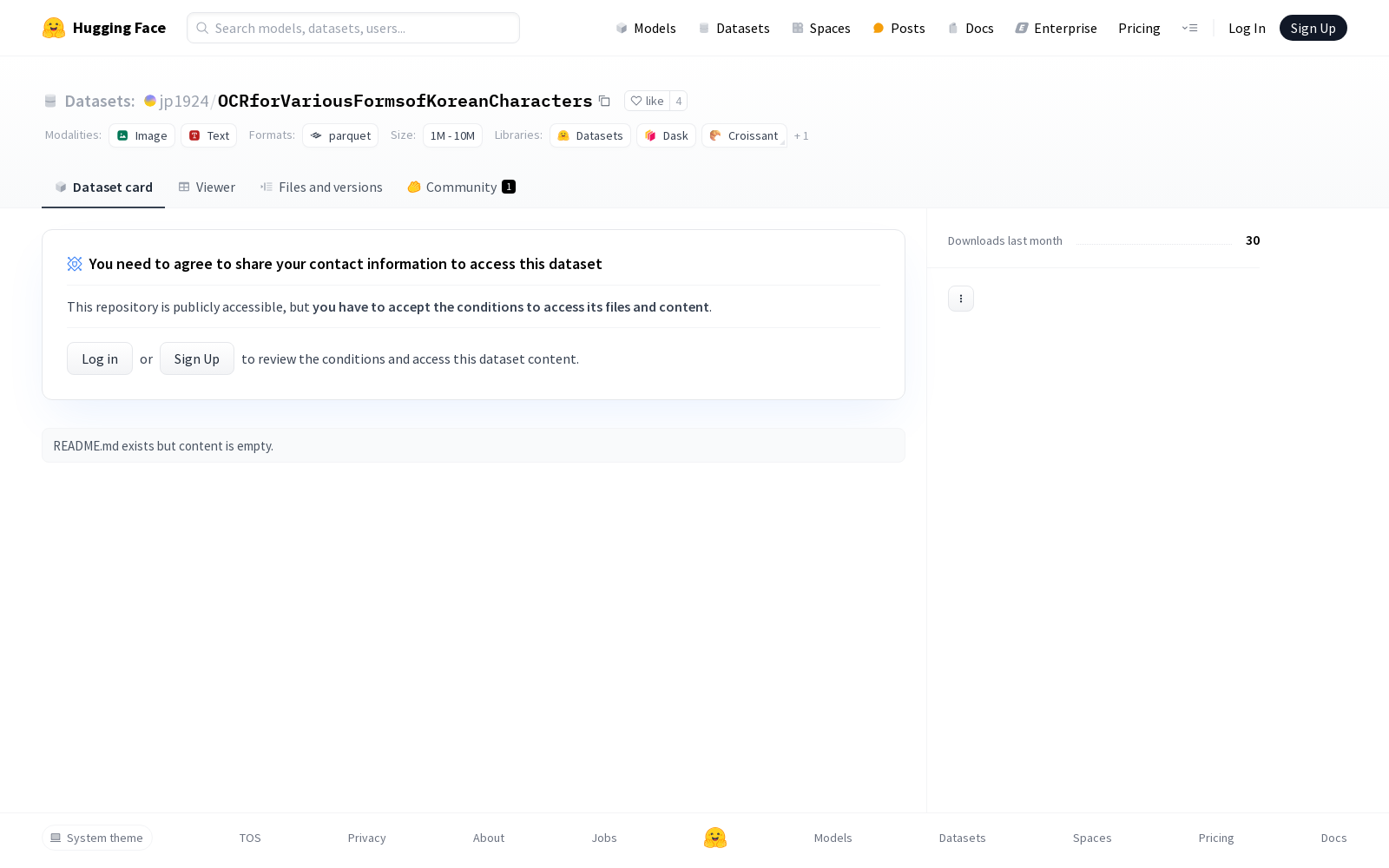The width and height of the screenshot is (1389, 868).
Task: Open the Jobs footer link
Action: 604,838
